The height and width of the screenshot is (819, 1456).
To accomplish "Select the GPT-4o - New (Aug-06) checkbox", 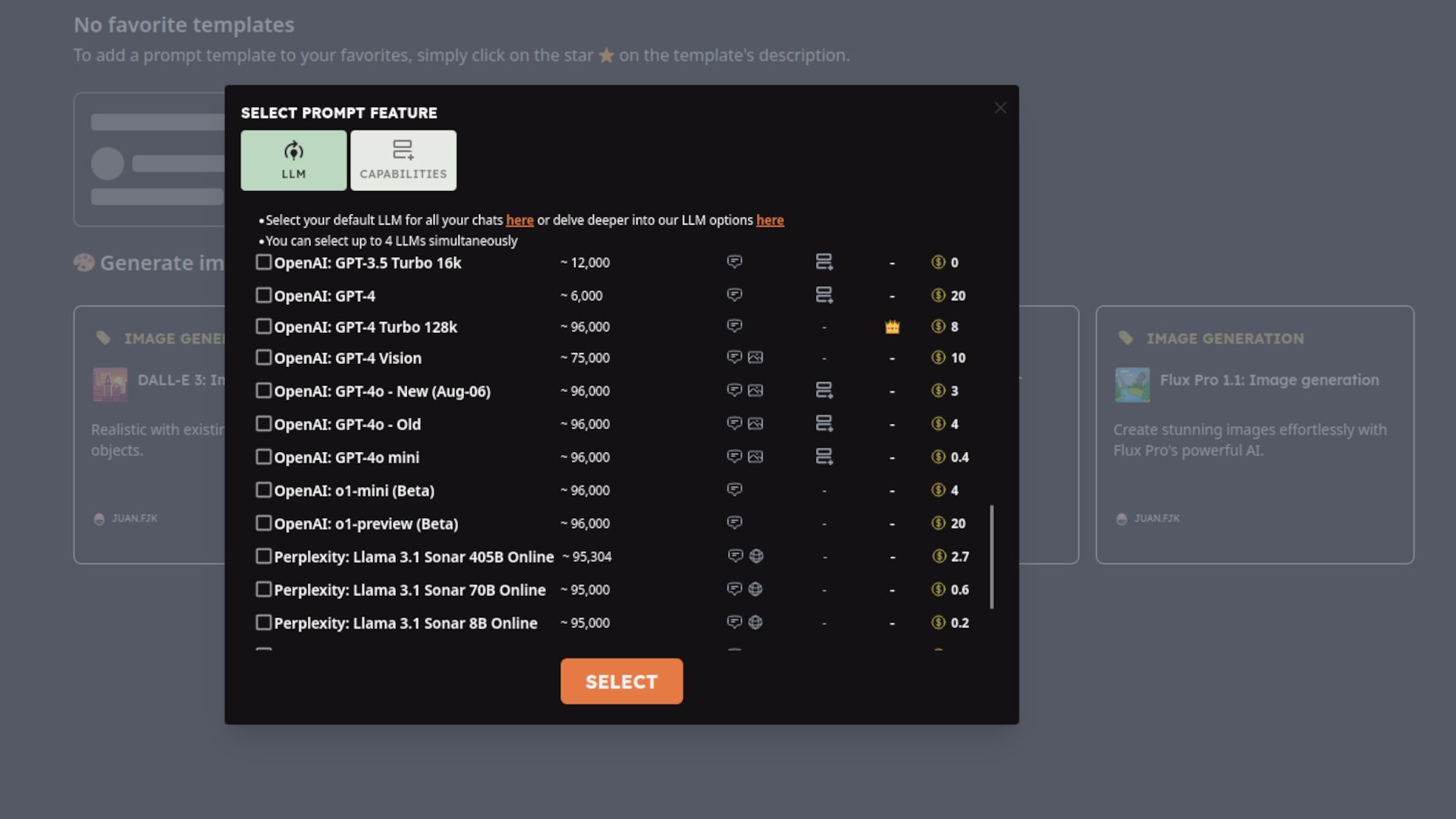I will pyautogui.click(x=263, y=391).
